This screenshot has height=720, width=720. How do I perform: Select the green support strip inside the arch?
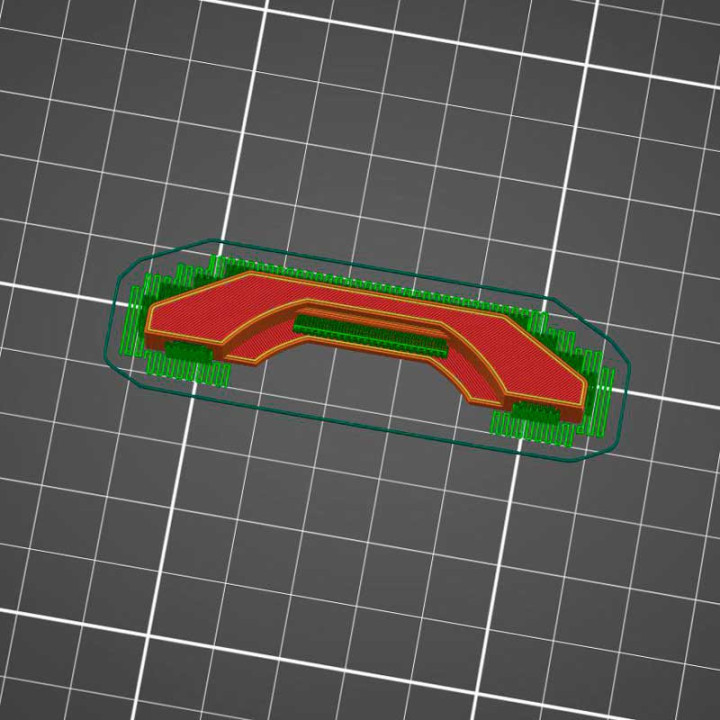click(x=370, y=335)
